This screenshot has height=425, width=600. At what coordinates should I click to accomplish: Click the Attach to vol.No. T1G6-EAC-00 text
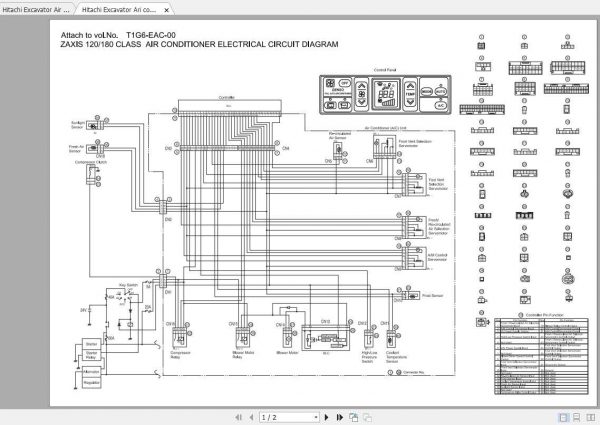tap(118, 35)
